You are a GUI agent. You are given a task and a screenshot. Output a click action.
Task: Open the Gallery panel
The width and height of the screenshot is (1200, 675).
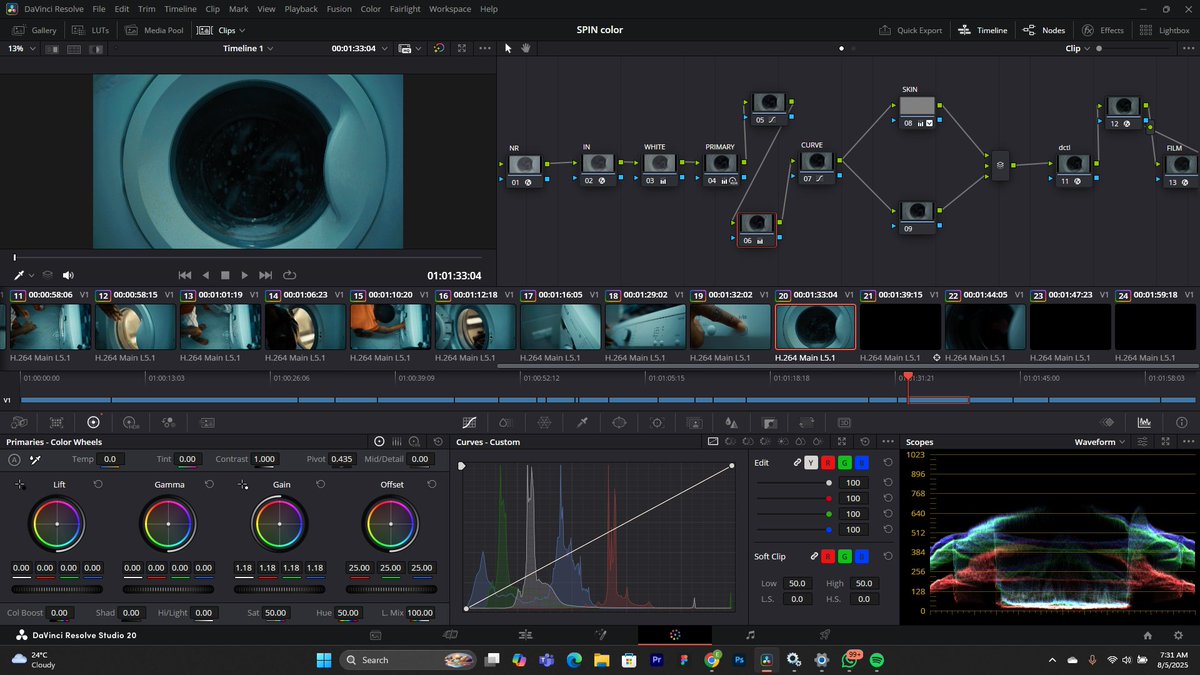(34, 30)
